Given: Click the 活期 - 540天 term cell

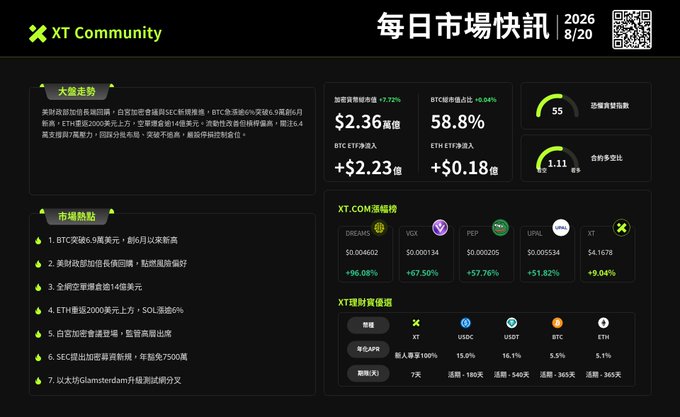Looking at the screenshot, I should pos(511,375).
